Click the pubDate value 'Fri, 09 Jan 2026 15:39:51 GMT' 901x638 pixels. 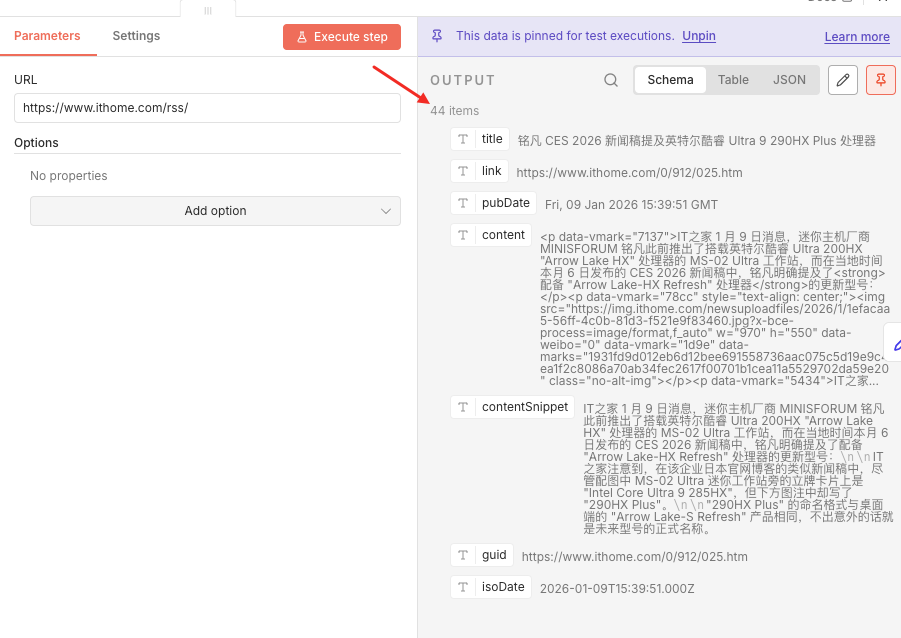[631, 205]
